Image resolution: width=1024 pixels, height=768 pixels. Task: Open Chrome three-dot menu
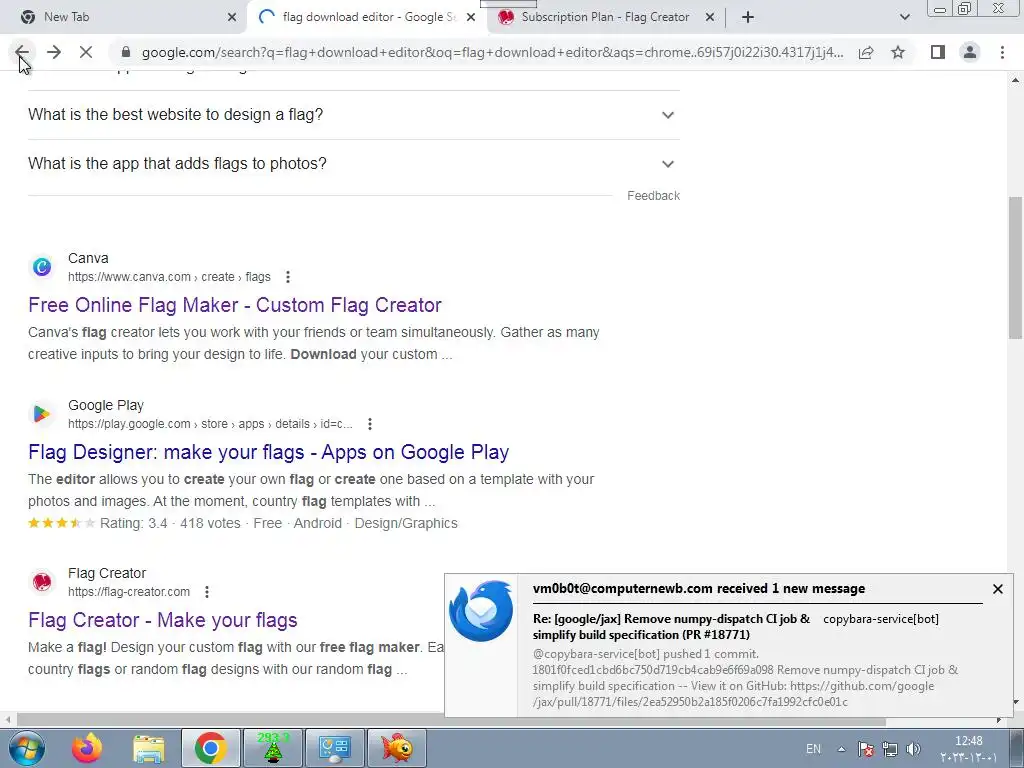(x=1002, y=52)
